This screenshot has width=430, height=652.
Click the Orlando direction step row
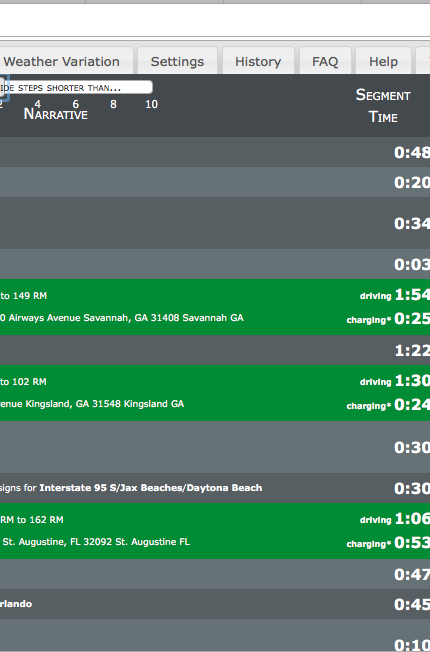[215, 604]
